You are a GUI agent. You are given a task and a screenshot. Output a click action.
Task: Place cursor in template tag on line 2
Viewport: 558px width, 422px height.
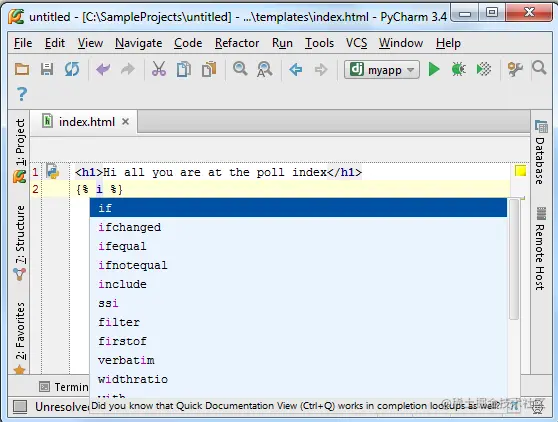click(x=99, y=189)
